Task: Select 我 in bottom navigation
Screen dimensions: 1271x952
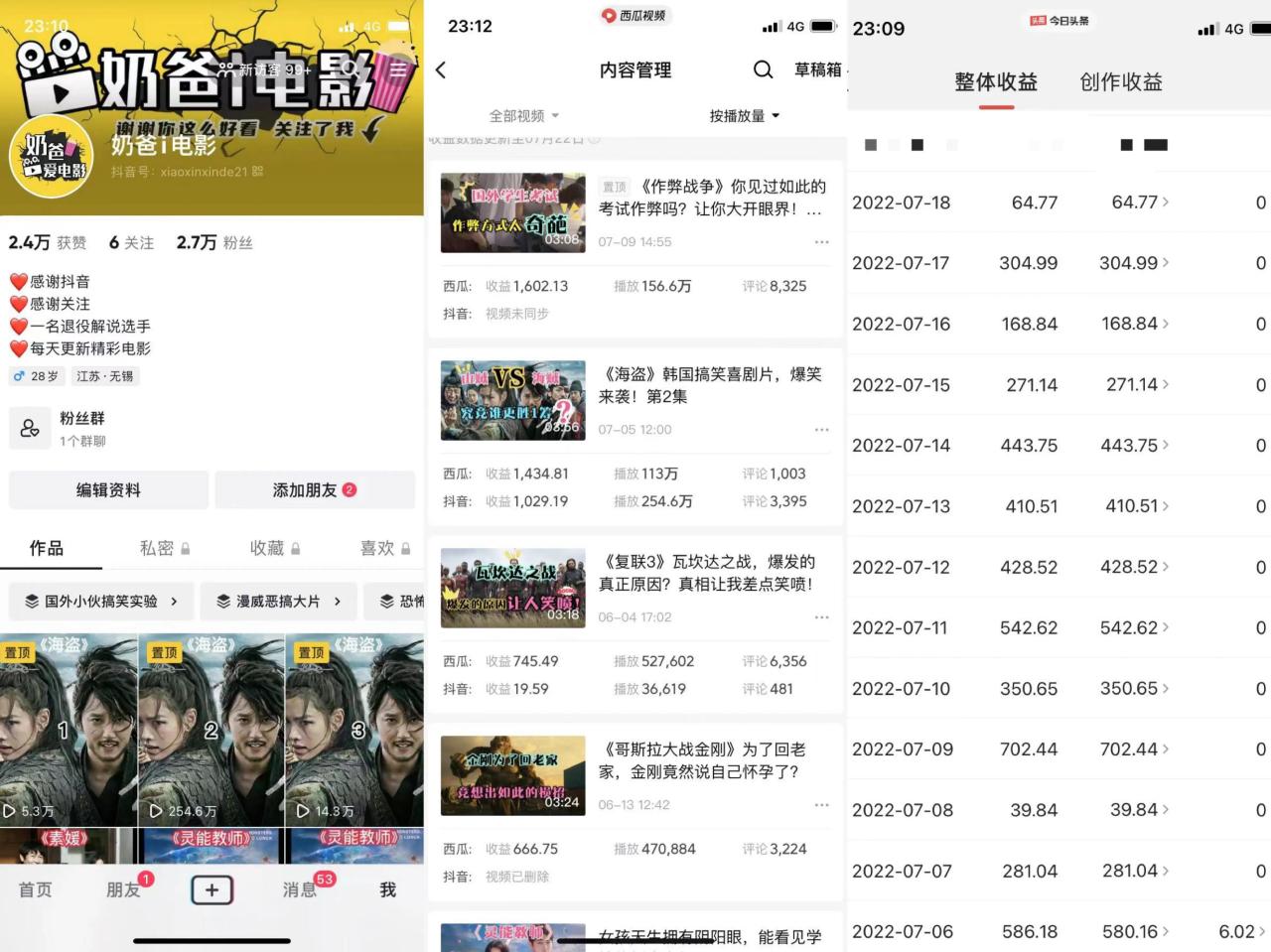Action: 388,889
